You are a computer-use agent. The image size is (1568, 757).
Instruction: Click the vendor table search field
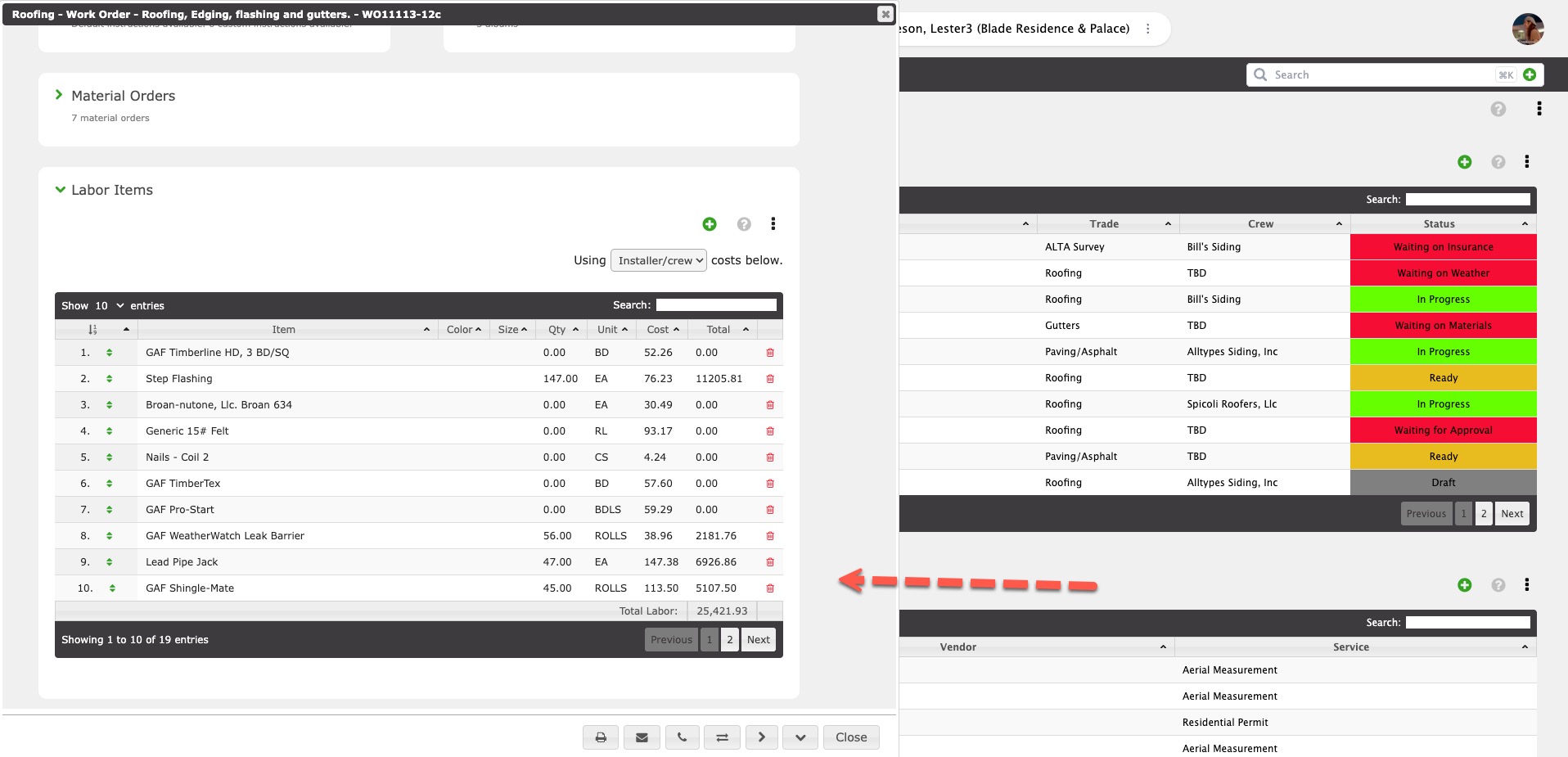coord(1468,623)
